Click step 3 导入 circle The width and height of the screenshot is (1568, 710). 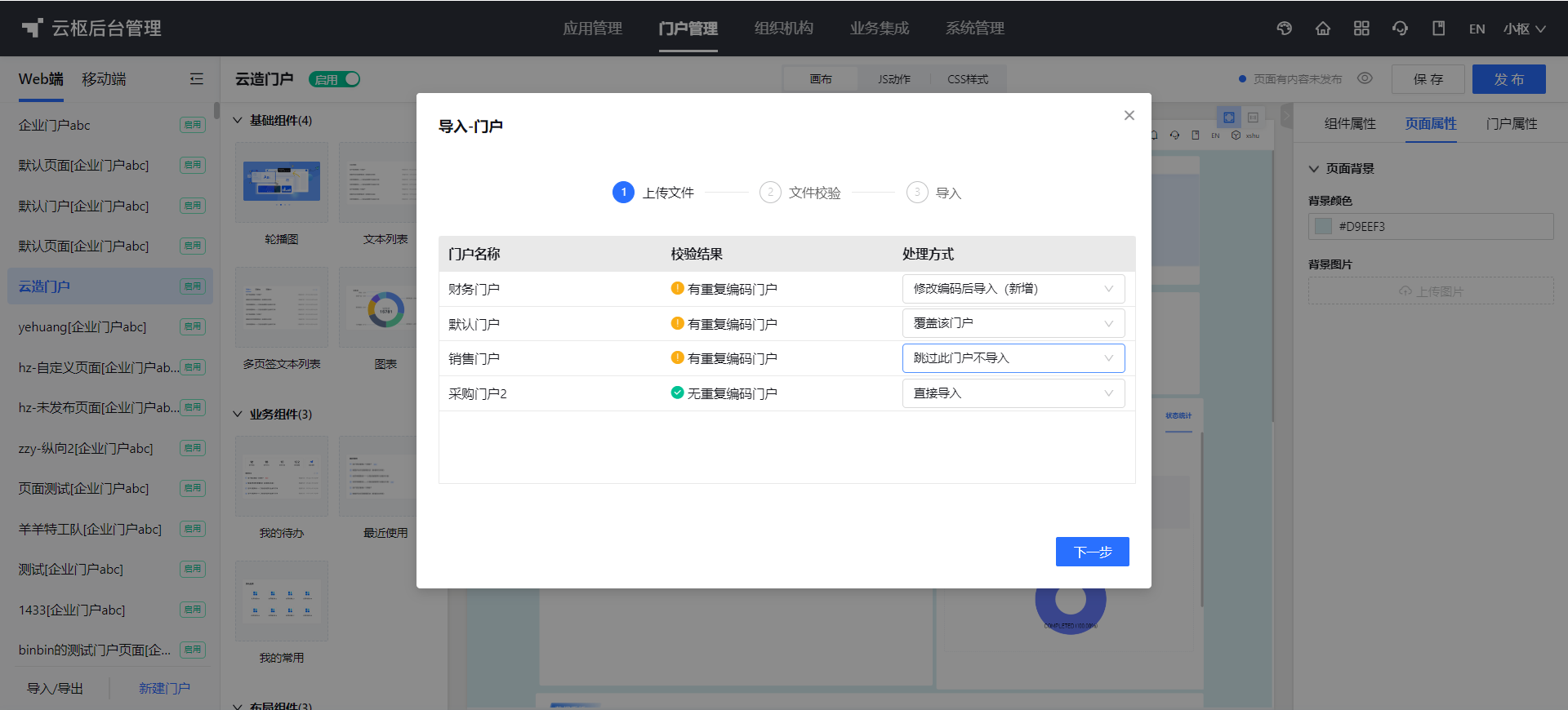click(x=917, y=193)
